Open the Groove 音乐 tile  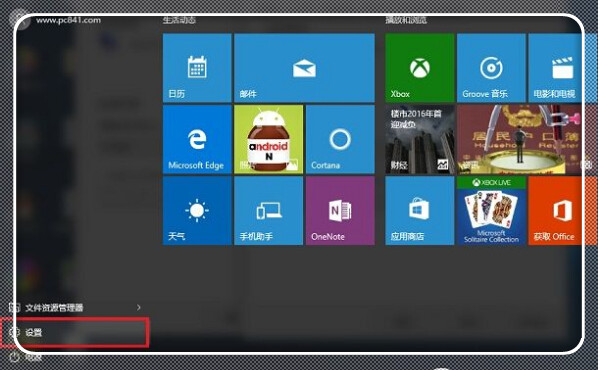491,68
